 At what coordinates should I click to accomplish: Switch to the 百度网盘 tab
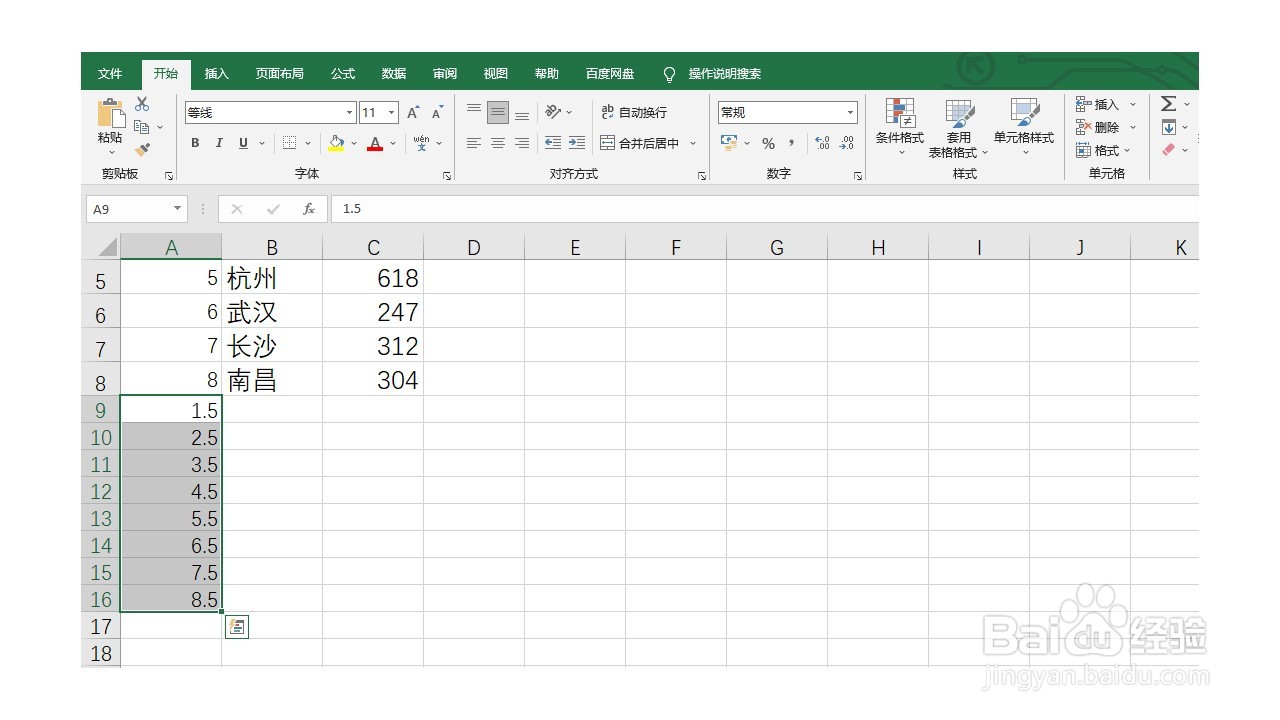click(x=610, y=74)
